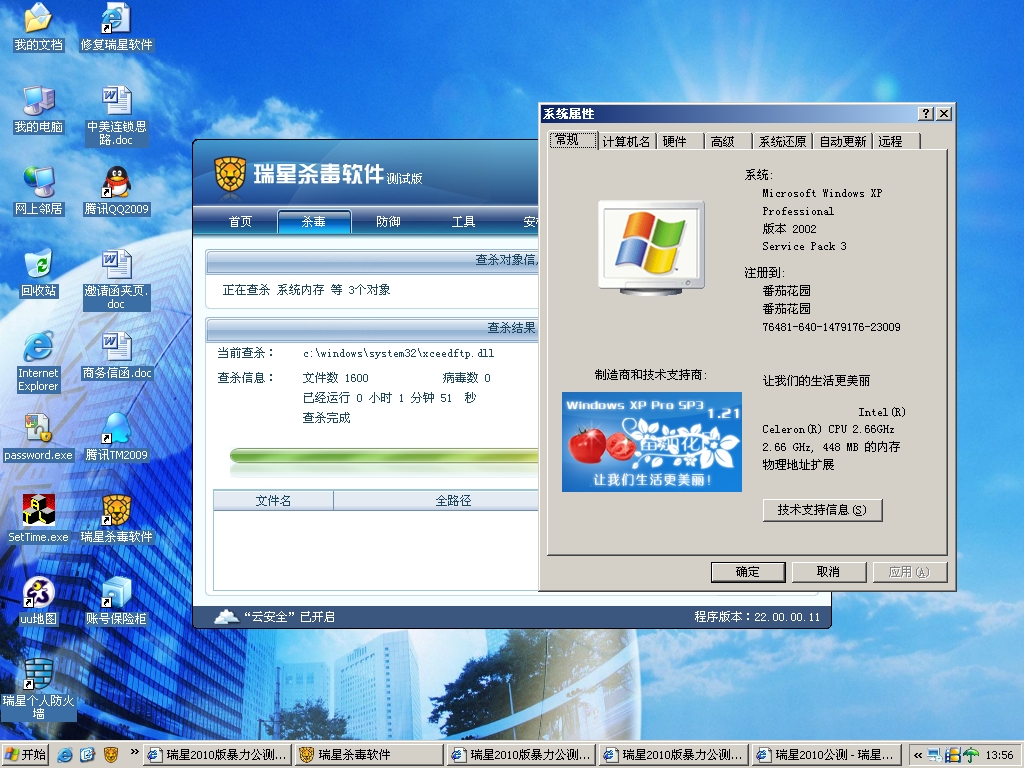Click the Rising lion icon in the quick launch bar
The width and height of the screenshot is (1024, 768).
tap(110, 755)
